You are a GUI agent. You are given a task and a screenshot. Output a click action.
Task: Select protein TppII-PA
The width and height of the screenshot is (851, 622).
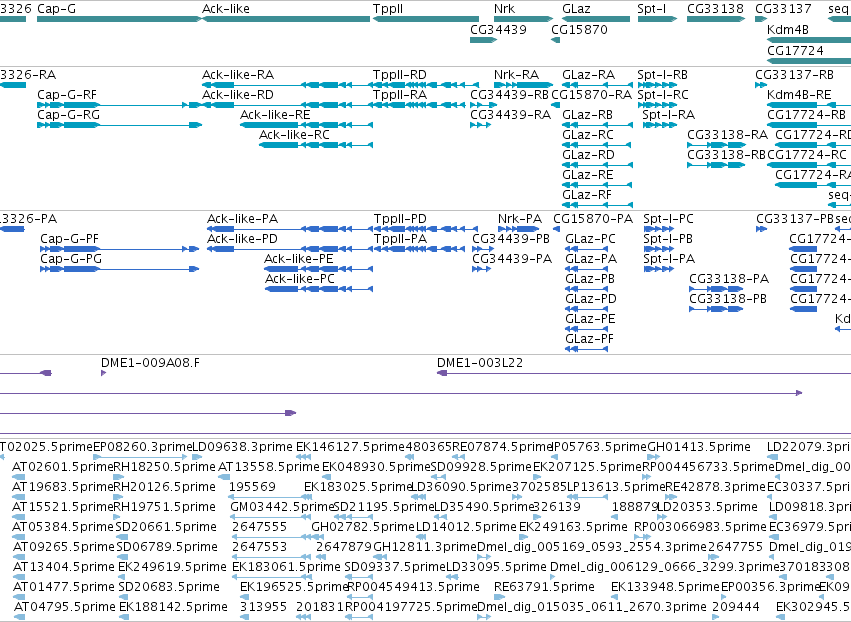tap(401, 239)
